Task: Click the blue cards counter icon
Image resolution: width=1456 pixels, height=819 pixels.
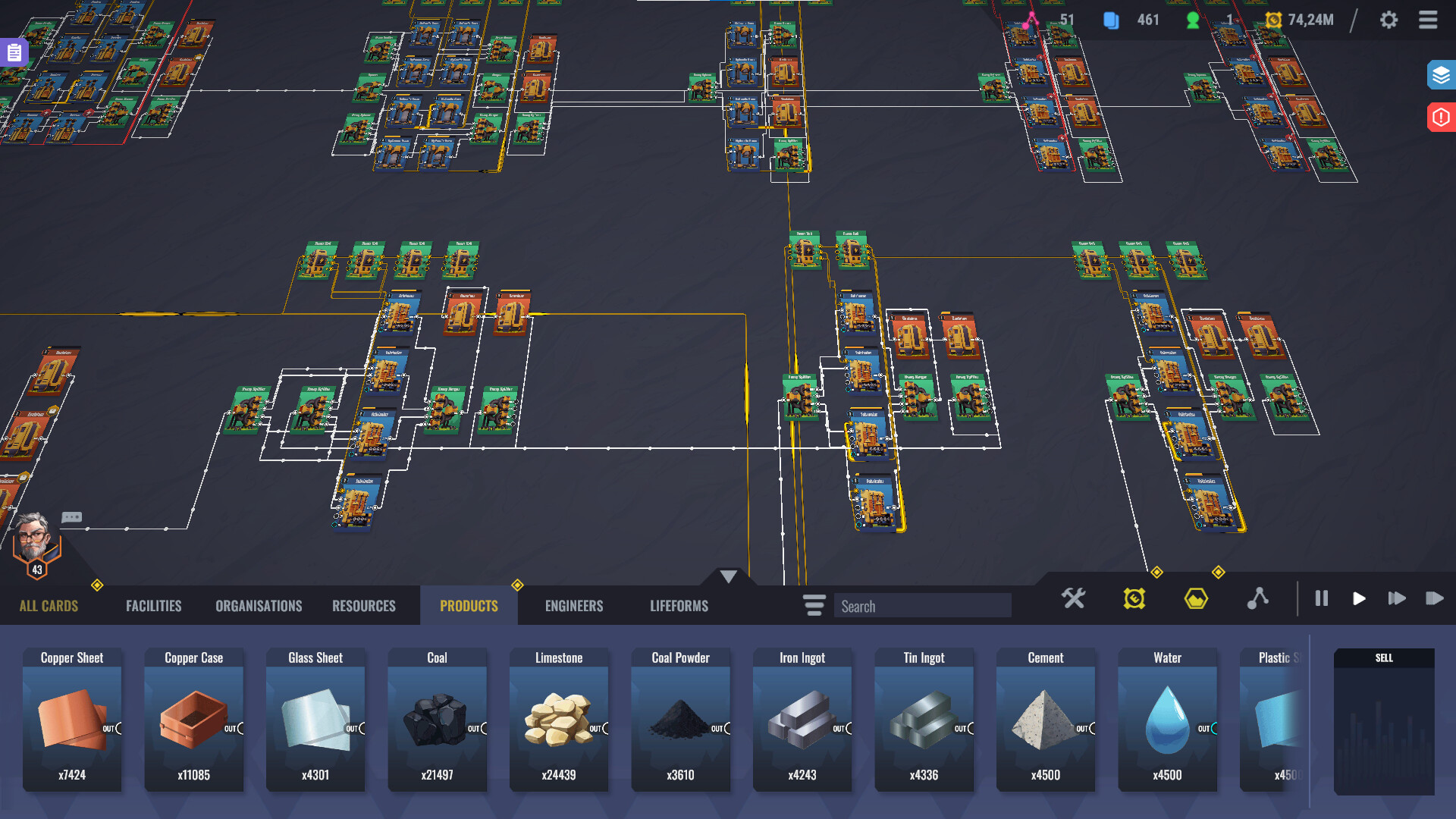Action: 1112,20
